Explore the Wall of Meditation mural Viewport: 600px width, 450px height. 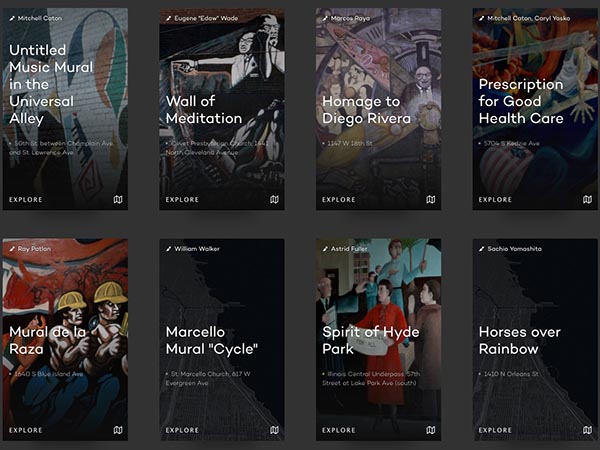[x=182, y=200]
